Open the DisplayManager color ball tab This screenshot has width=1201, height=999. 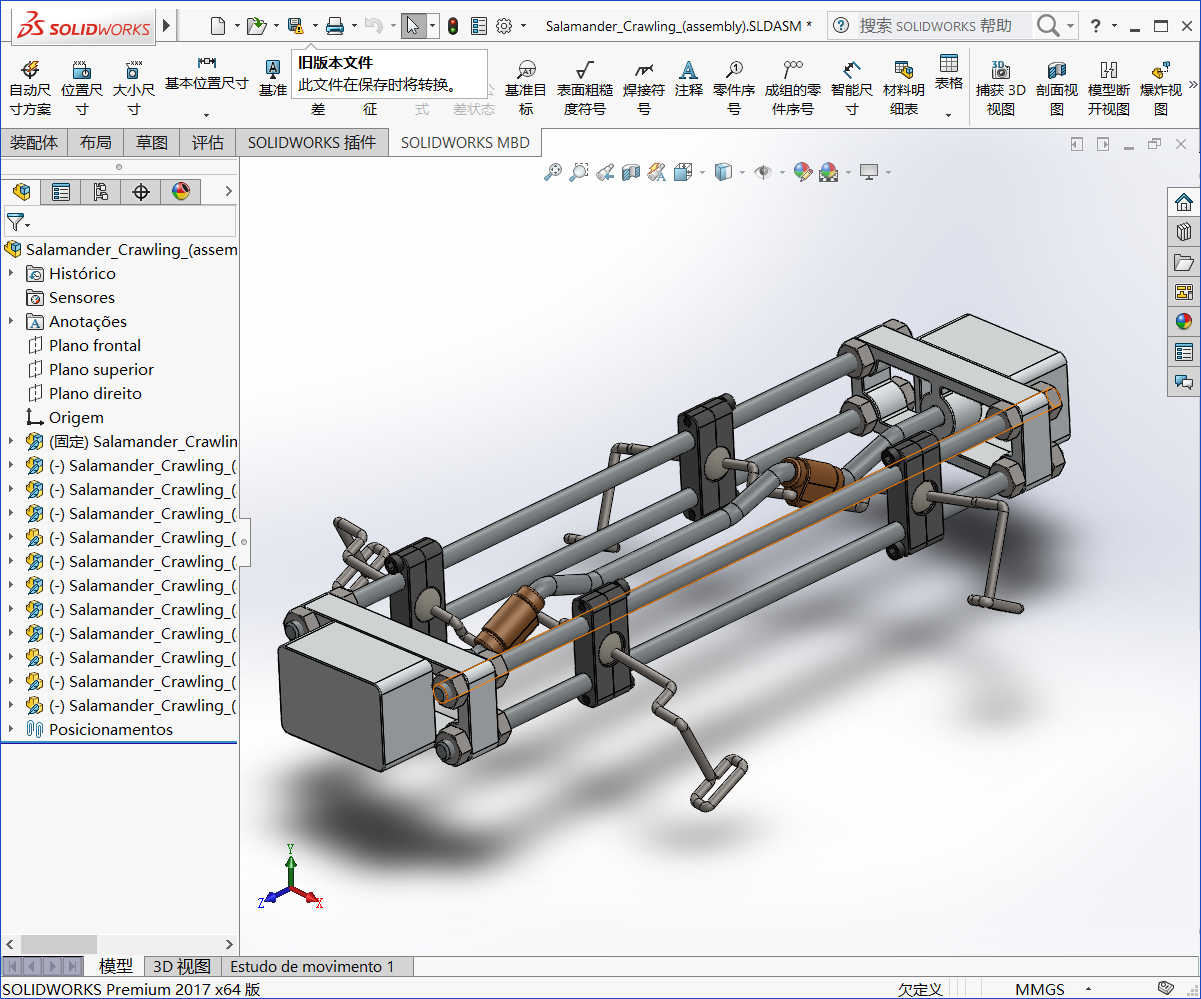[x=181, y=191]
